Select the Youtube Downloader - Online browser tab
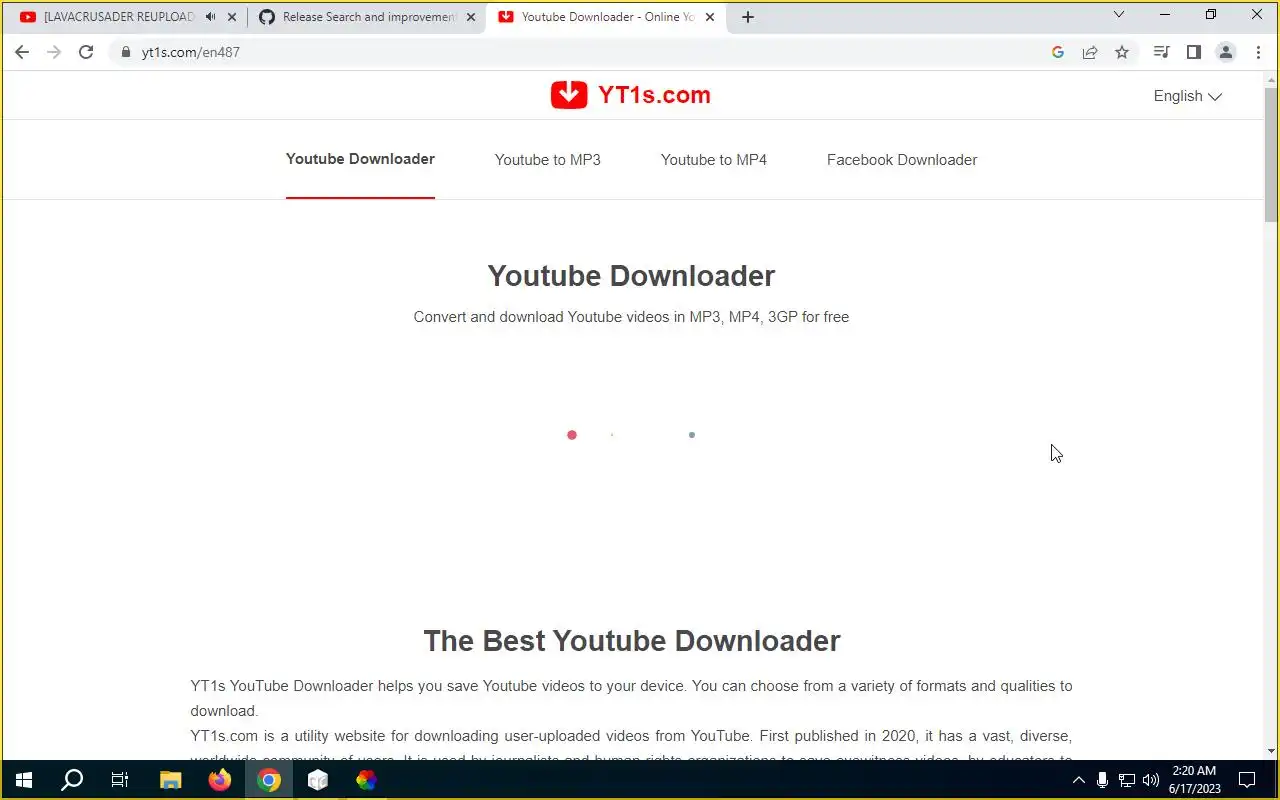Viewport: 1280px width, 800px height. tap(608, 17)
